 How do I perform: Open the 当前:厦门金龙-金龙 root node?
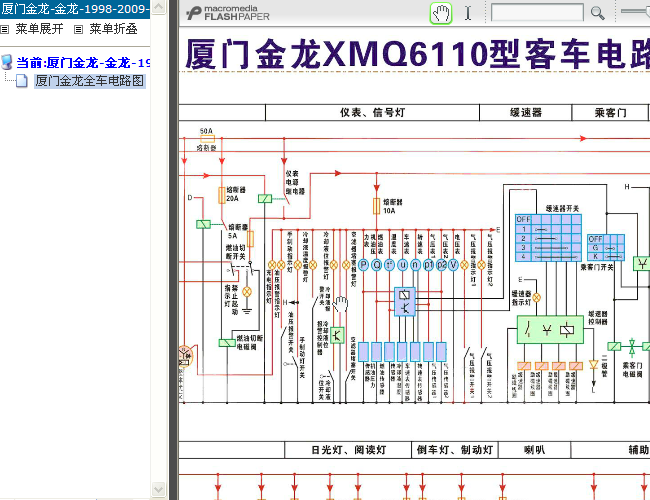click(x=83, y=63)
